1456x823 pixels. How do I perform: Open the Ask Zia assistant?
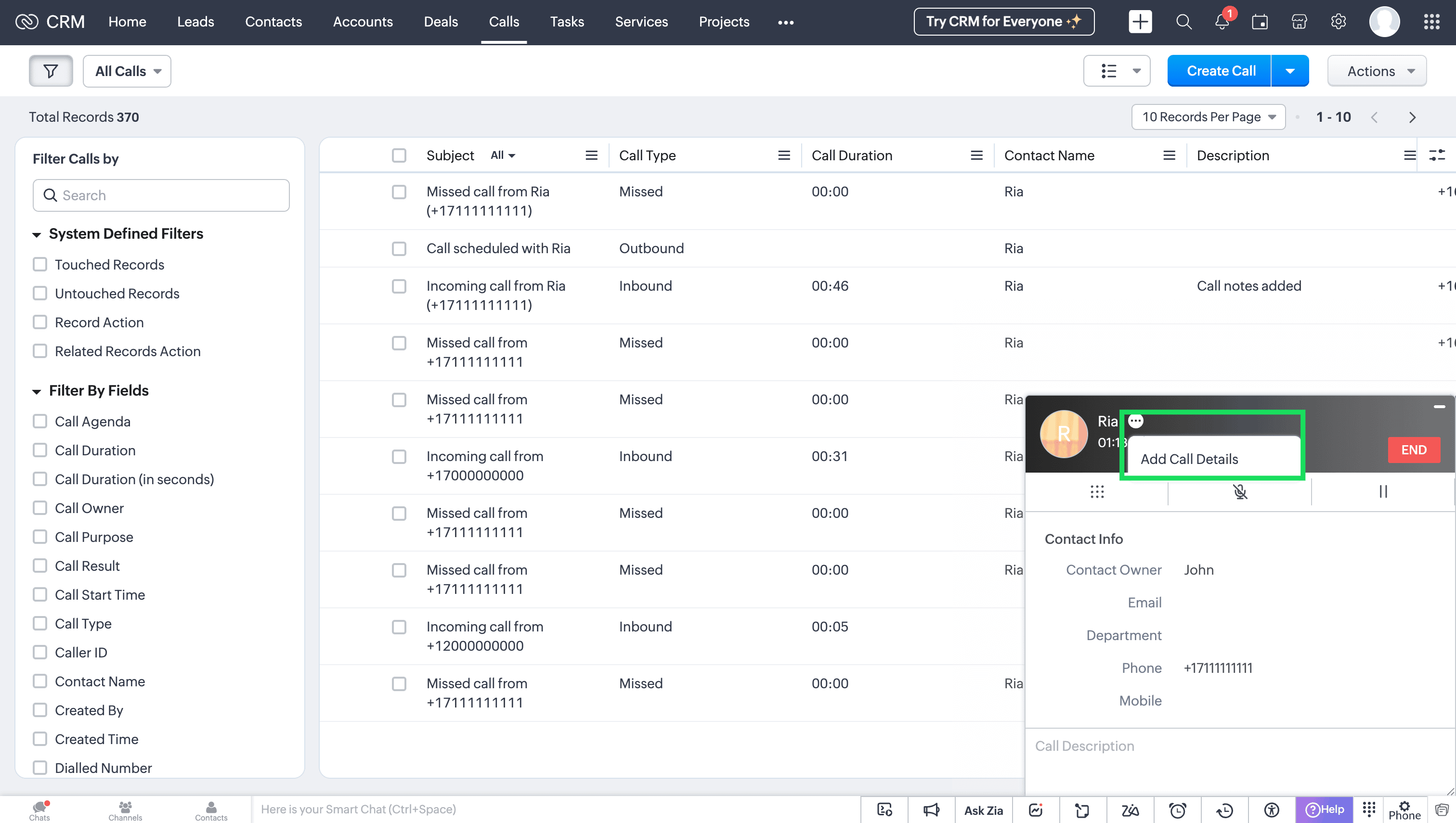[983, 810]
